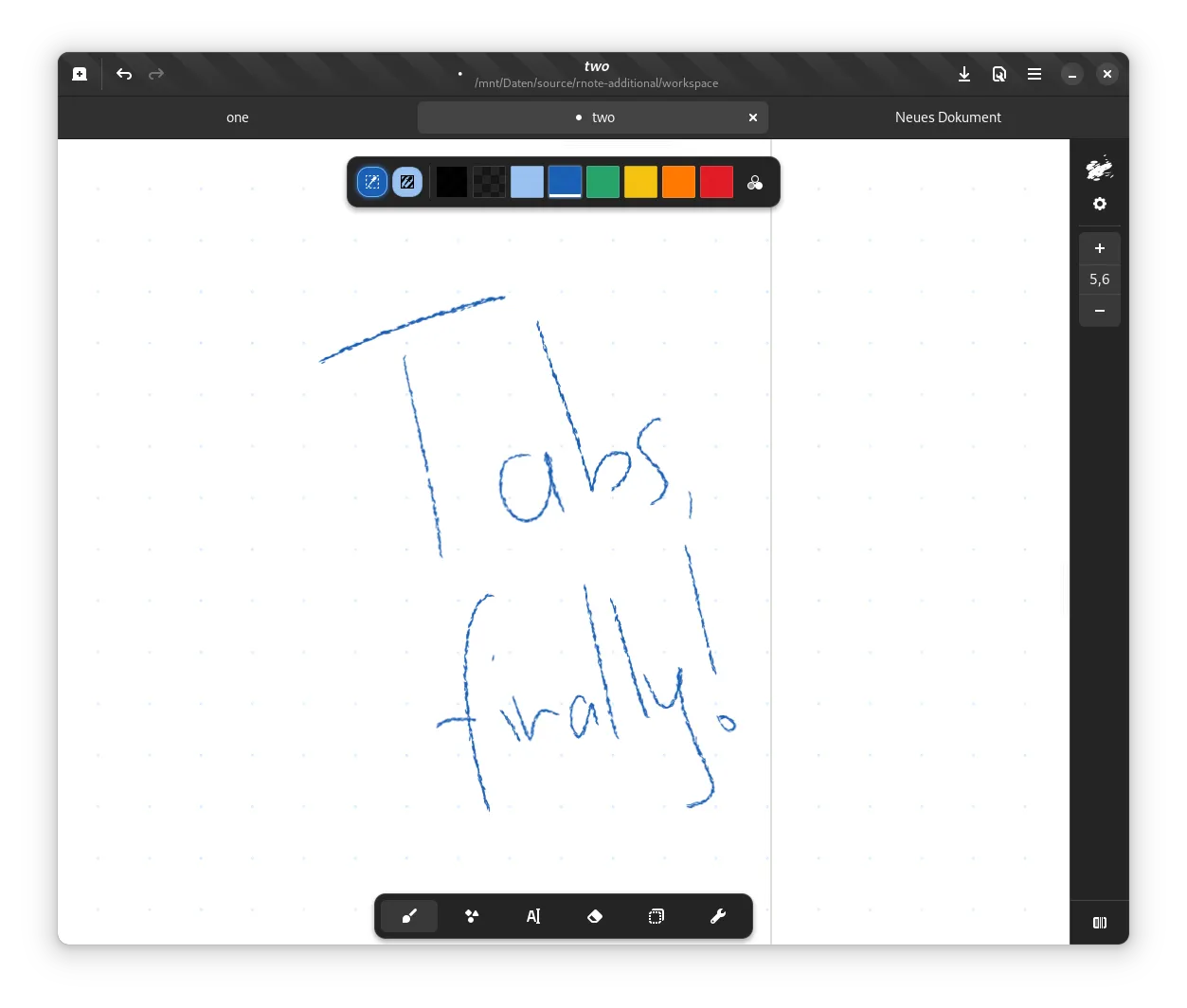Undo the last stroke
1187x1008 pixels.
[124, 74]
